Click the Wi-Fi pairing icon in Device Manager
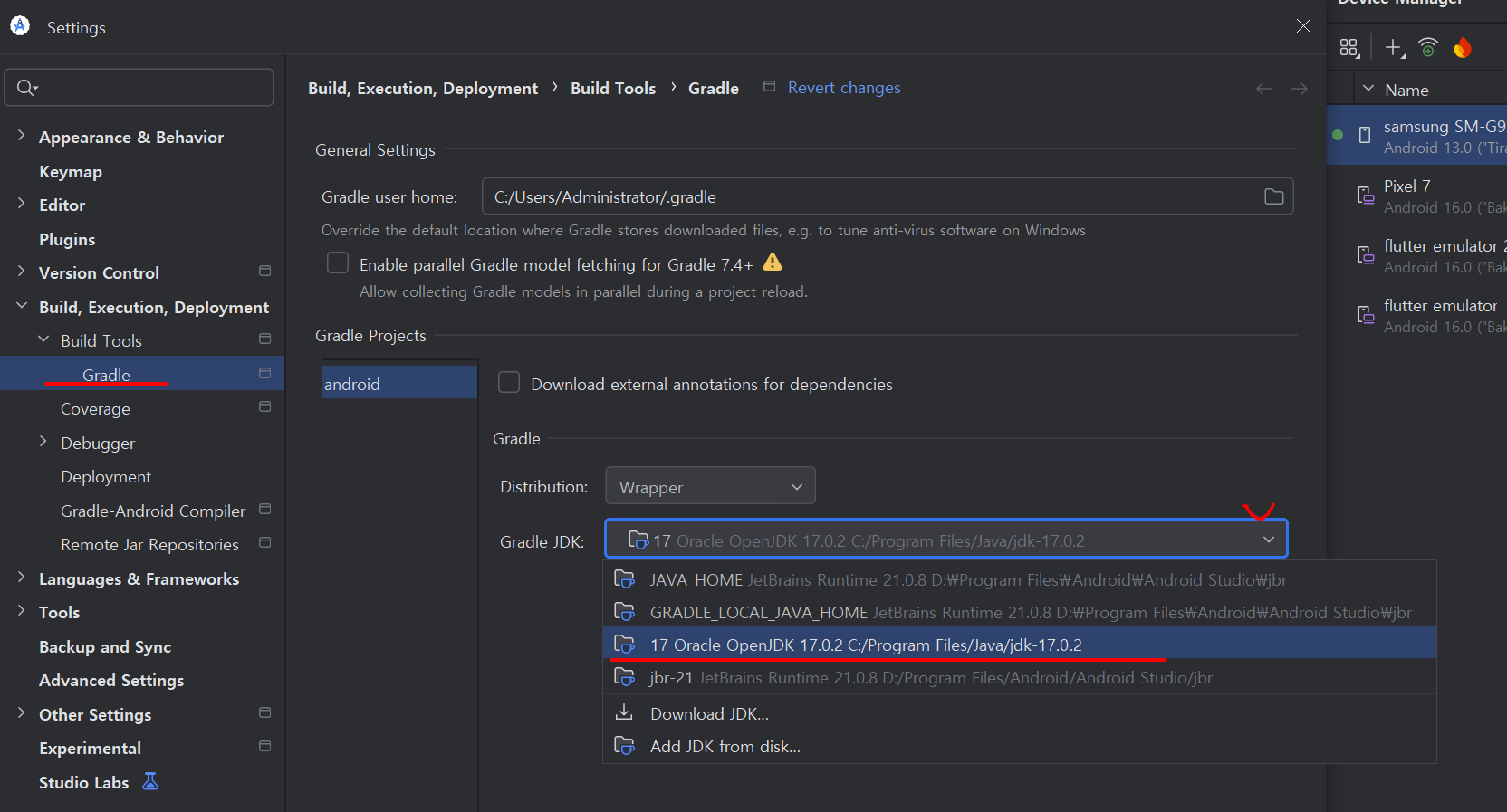Viewport: 1507px width, 812px height. point(1428,47)
